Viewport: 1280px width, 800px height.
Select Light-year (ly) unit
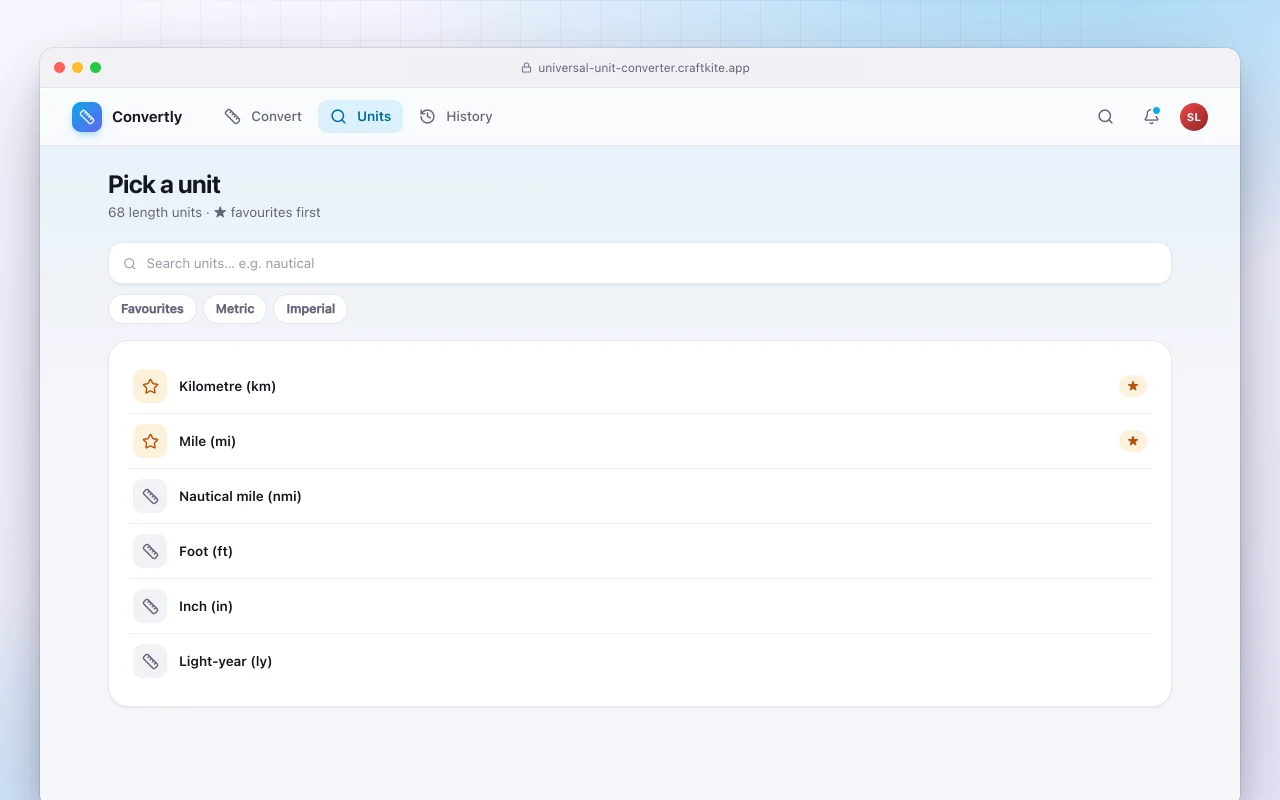[x=640, y=661]
